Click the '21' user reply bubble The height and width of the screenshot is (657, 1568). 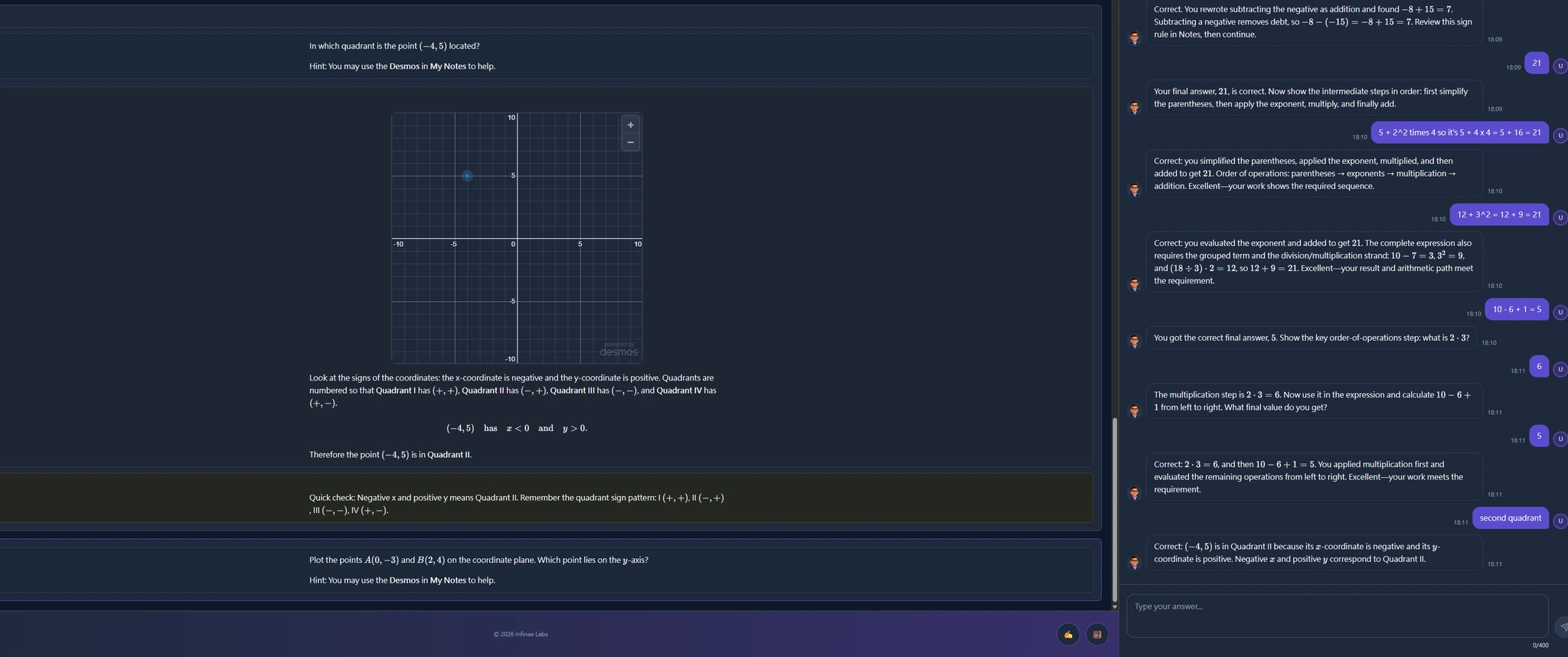(1537, 63)
